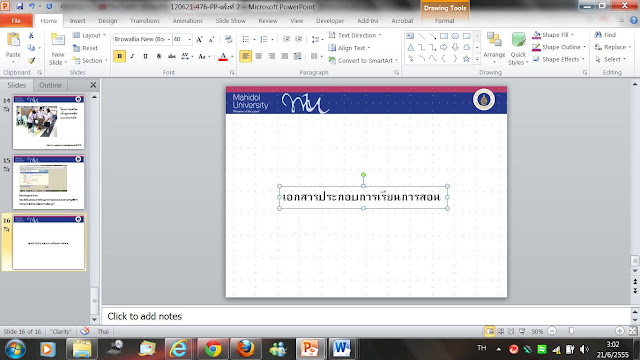Select the rectangle shape in Shapes gallery
Image resolution: width=640 pixels, height=360 pixels.
point(444,36)
